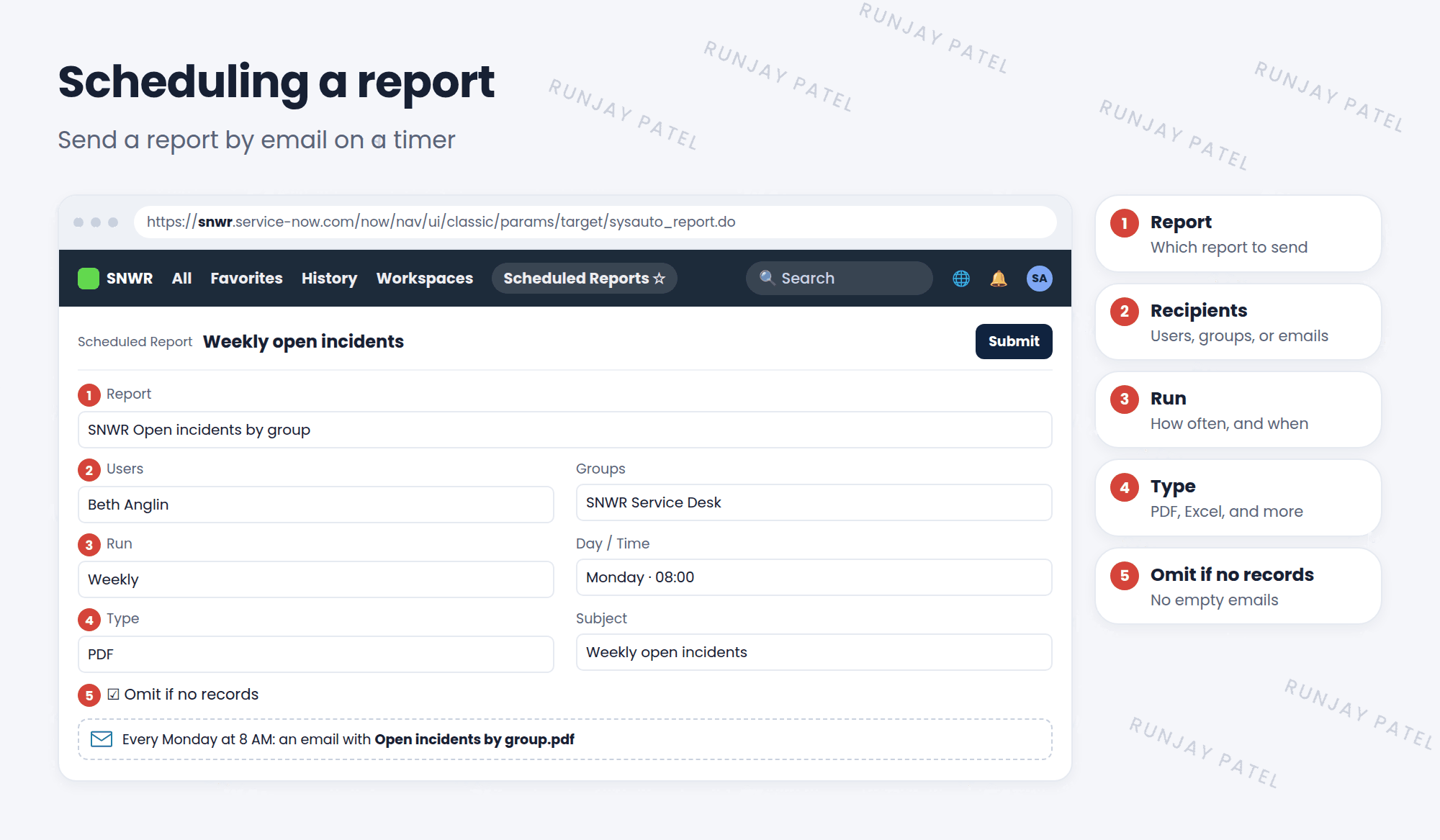Open the All menu
The height and width of the screenshot is (840, 1440).
point(181,279)
